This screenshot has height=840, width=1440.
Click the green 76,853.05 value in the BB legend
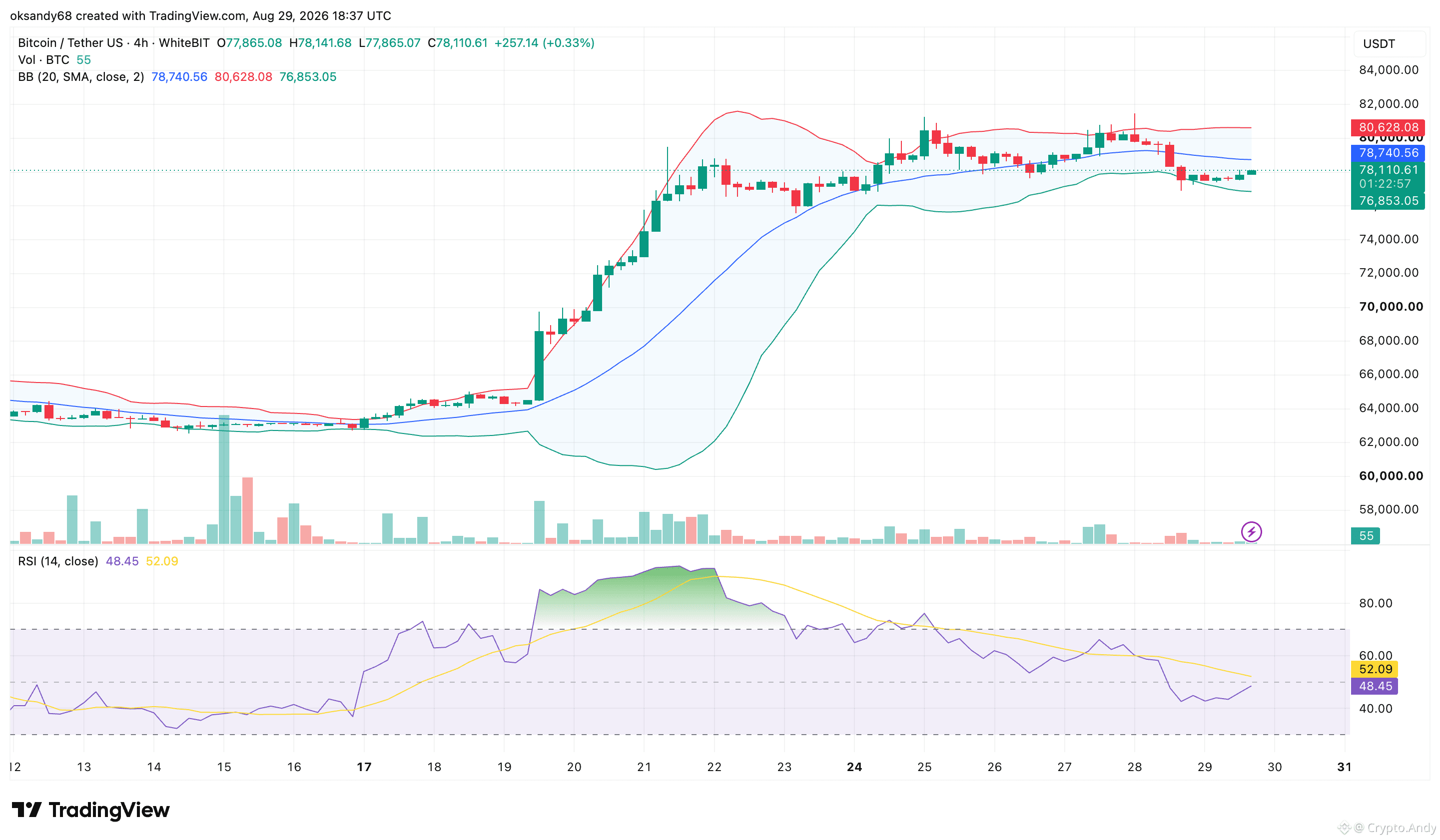point(307,77)
